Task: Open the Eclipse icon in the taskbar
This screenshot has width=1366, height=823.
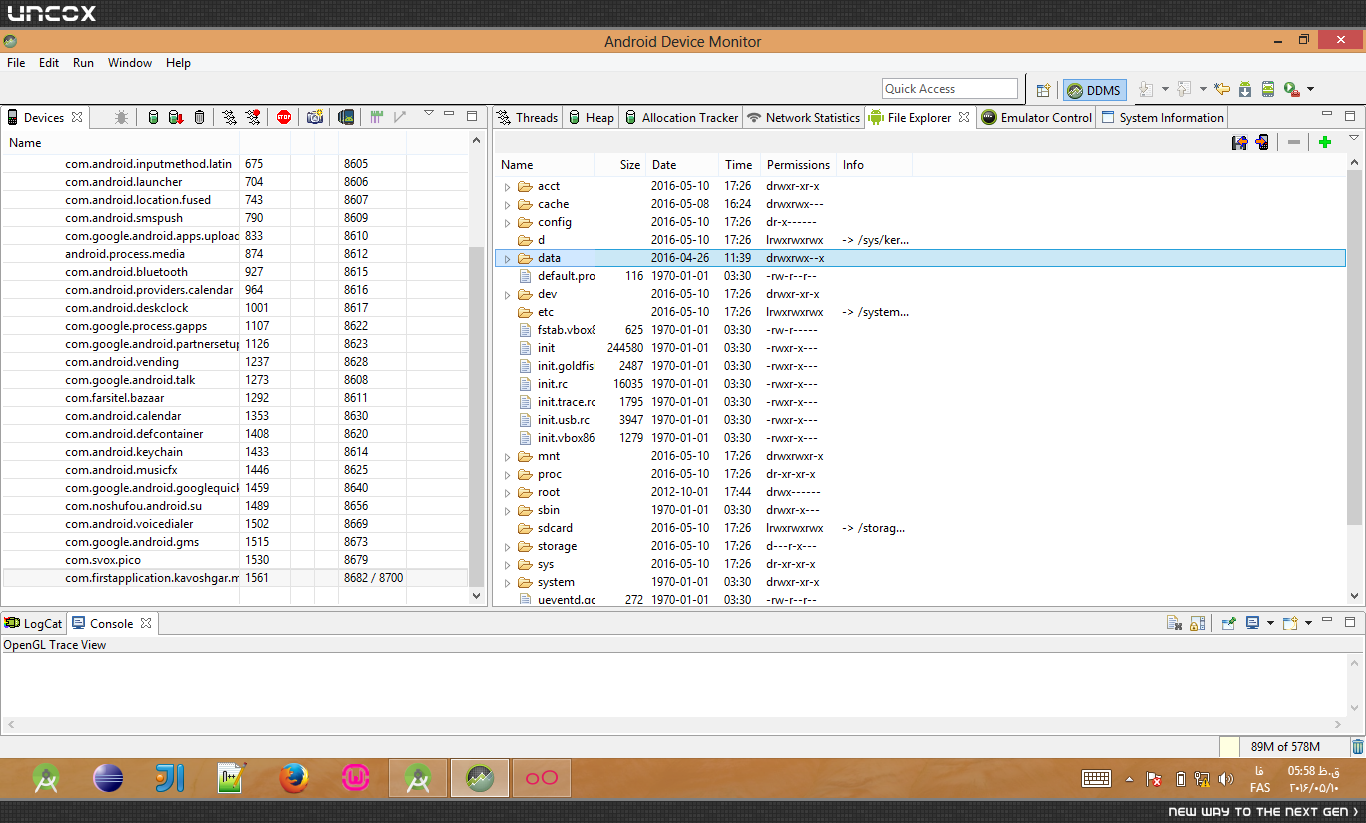Action: pyautogui.click(x=108, y=778)
